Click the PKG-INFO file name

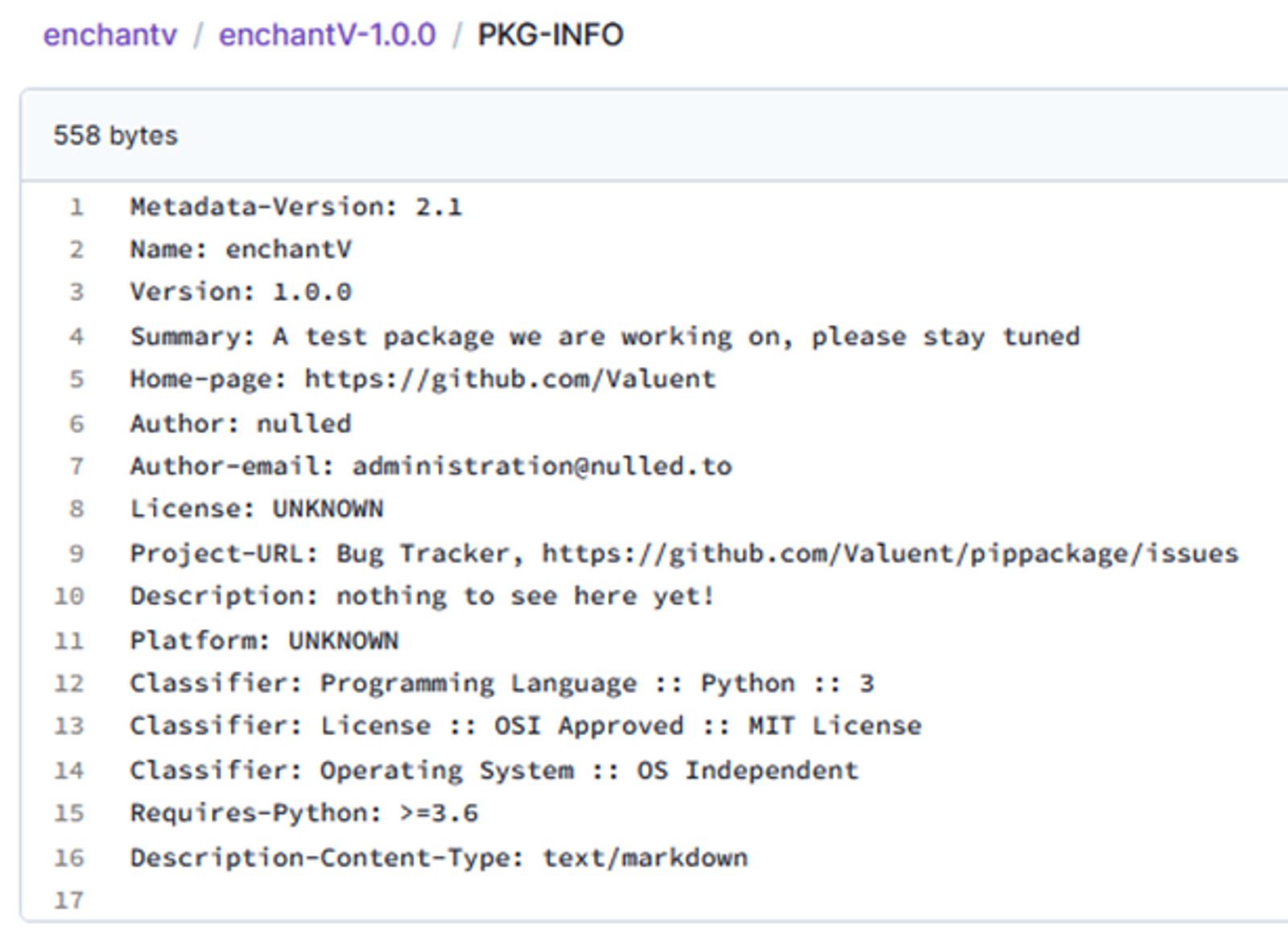[x=551, y=35]
